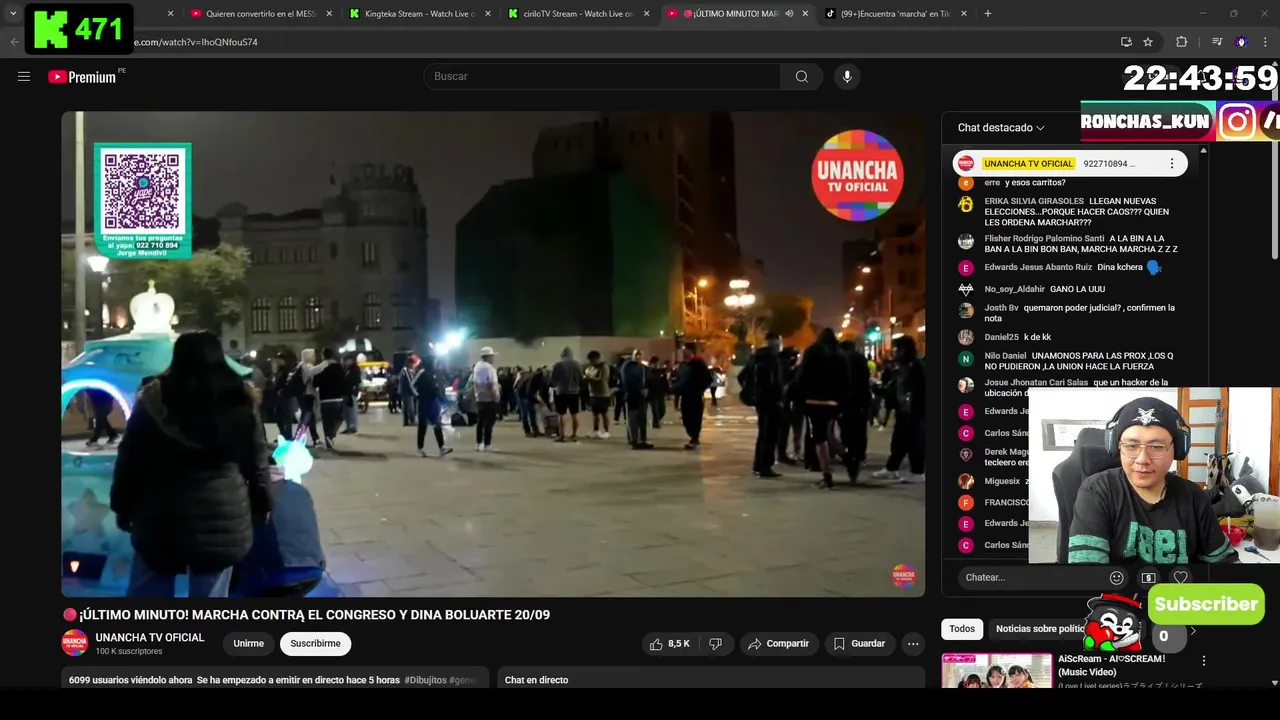This screenshot has width=1280, height=720.
Task: Click the magnifier search button
Action: 802,76
